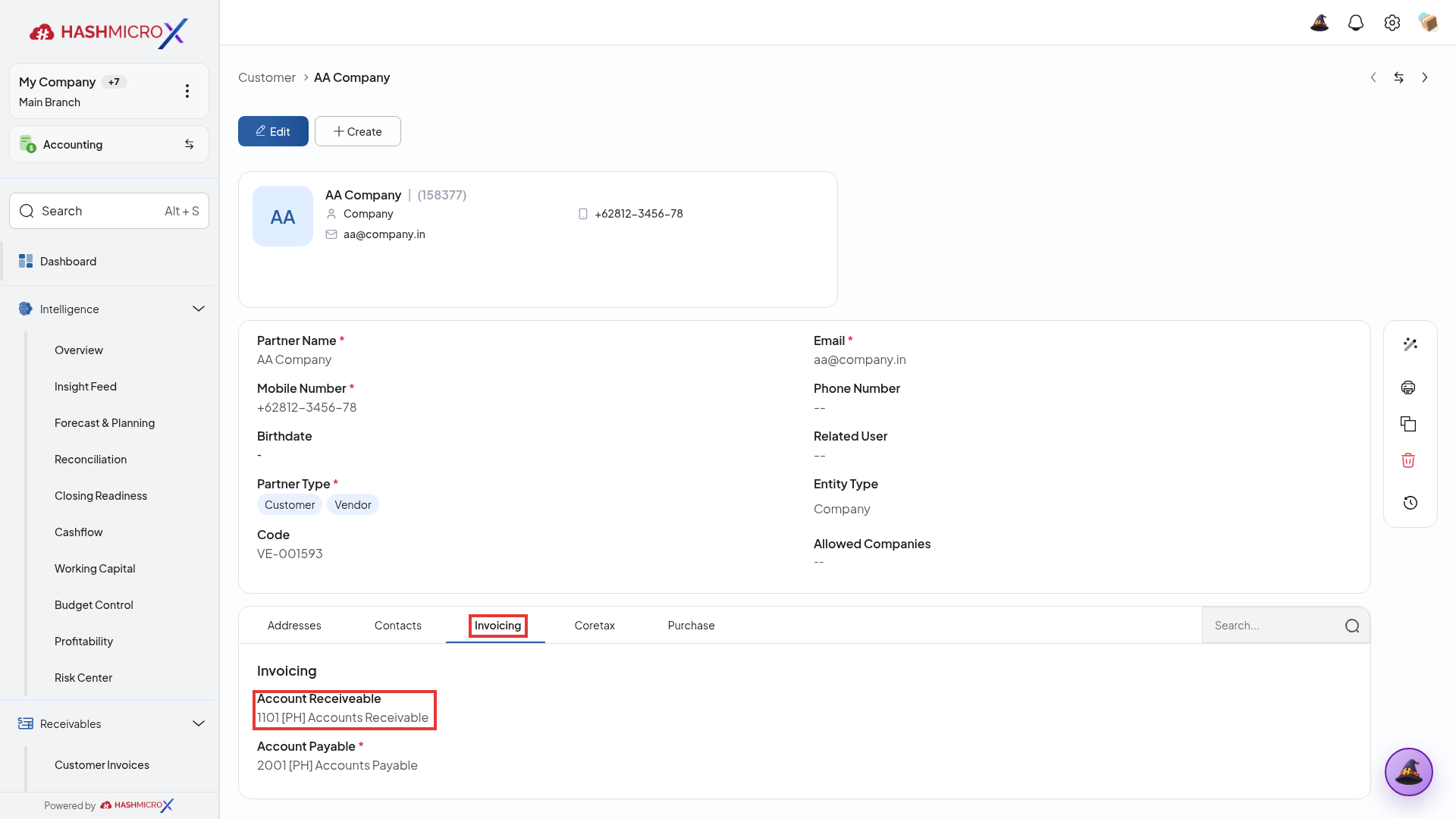Click the search magnifier in tab search box

pyautogui.click(x=1352, y=626)
